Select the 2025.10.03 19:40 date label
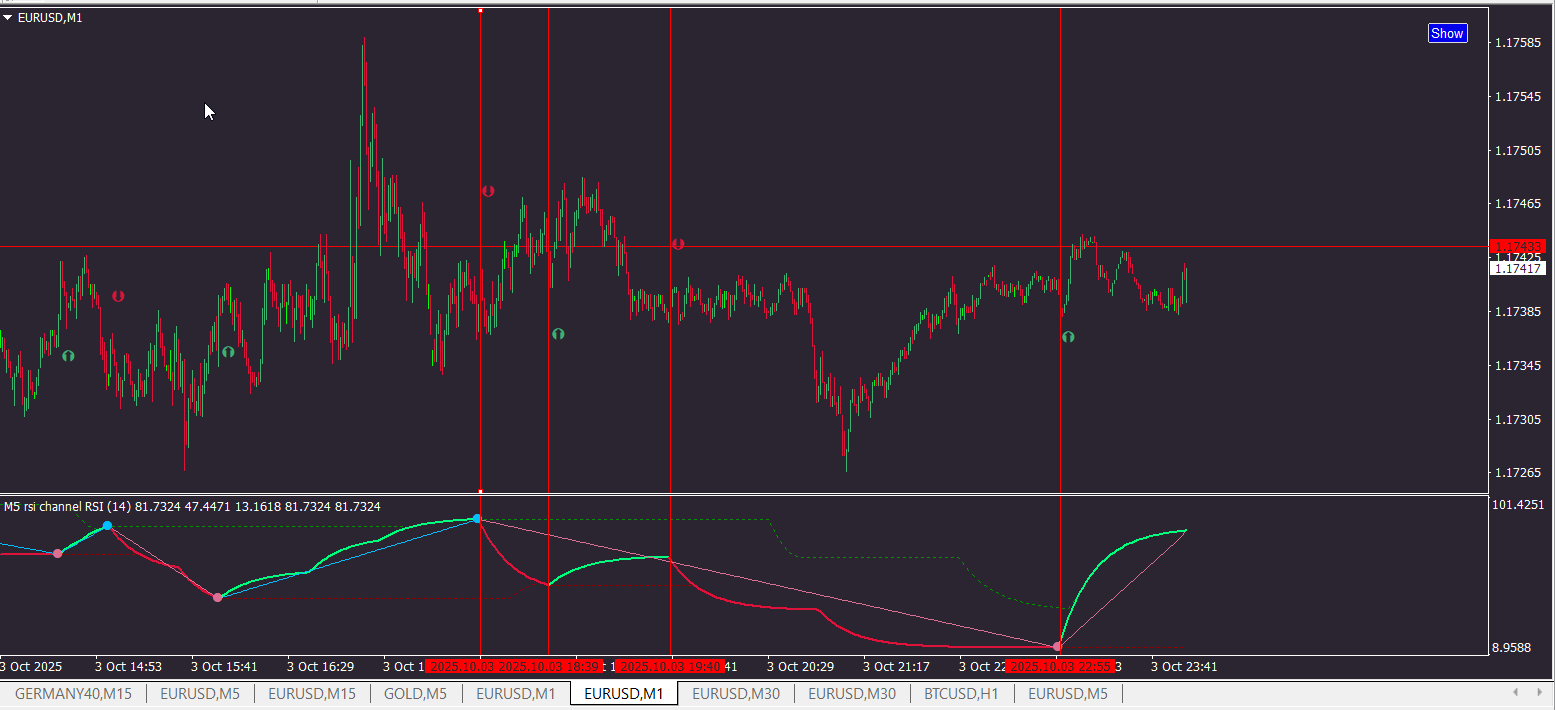Screen dimensions: 1555x710 [x=669, y=666]
